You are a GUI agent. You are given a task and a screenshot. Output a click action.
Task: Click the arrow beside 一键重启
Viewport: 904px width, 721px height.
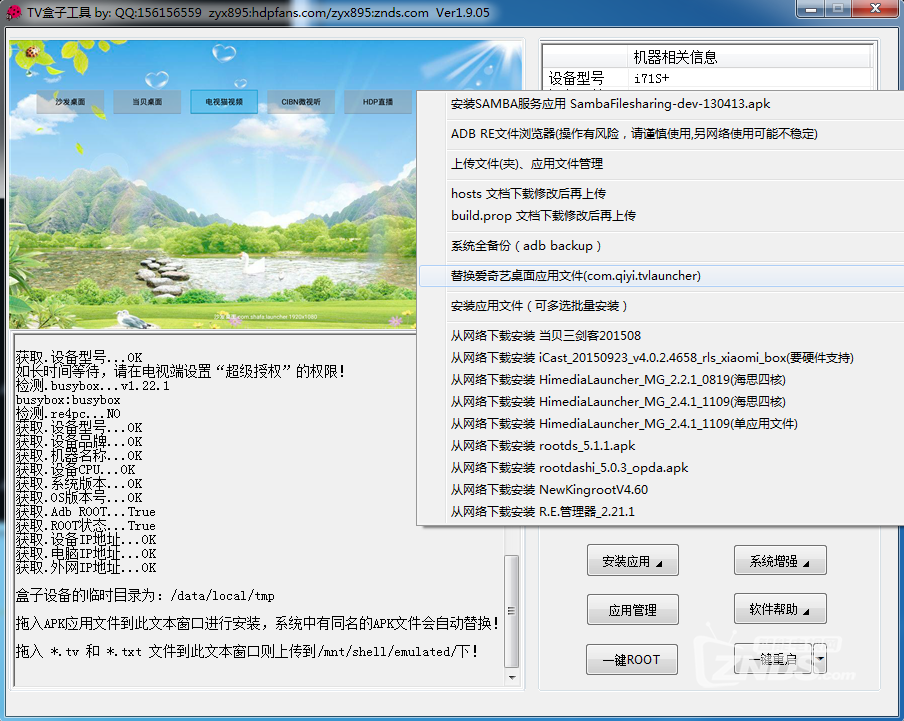(x=820, y=660)
